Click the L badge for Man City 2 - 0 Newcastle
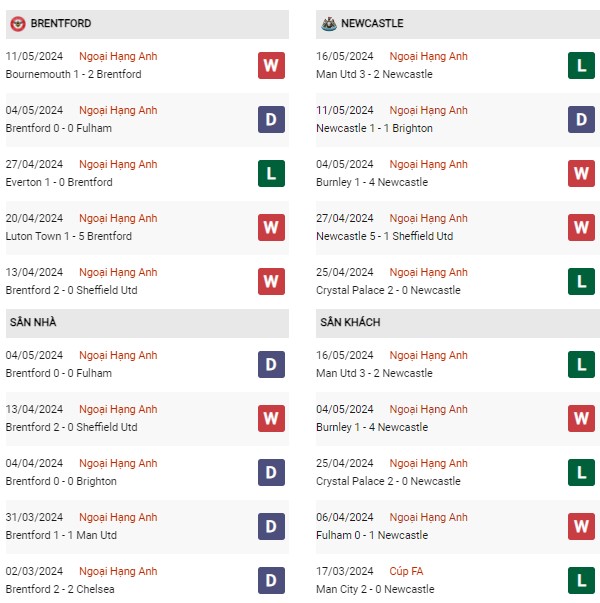This screenshot has height=603, width=600. 581,581
